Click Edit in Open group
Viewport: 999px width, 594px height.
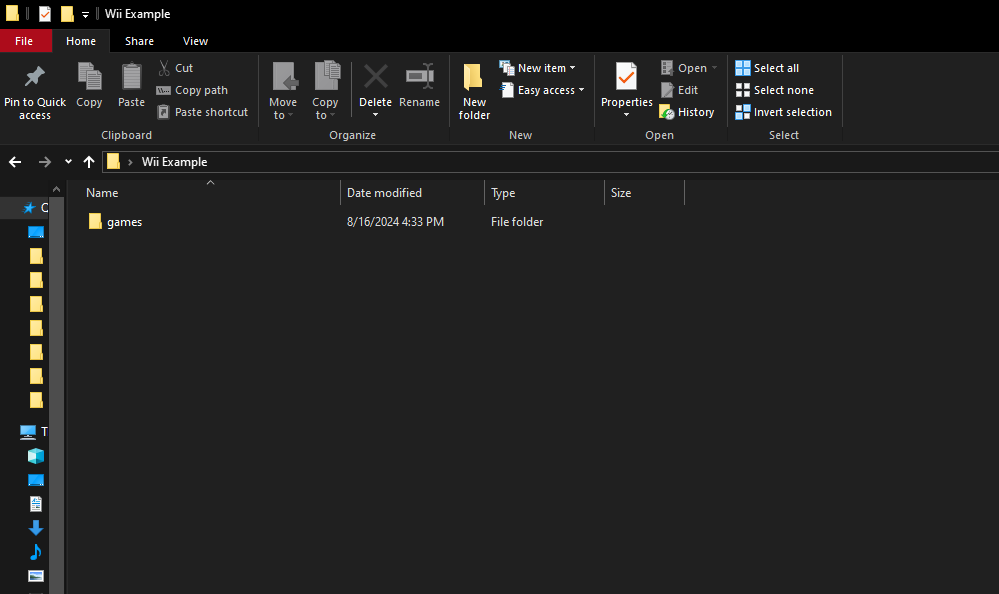[680, 90]
